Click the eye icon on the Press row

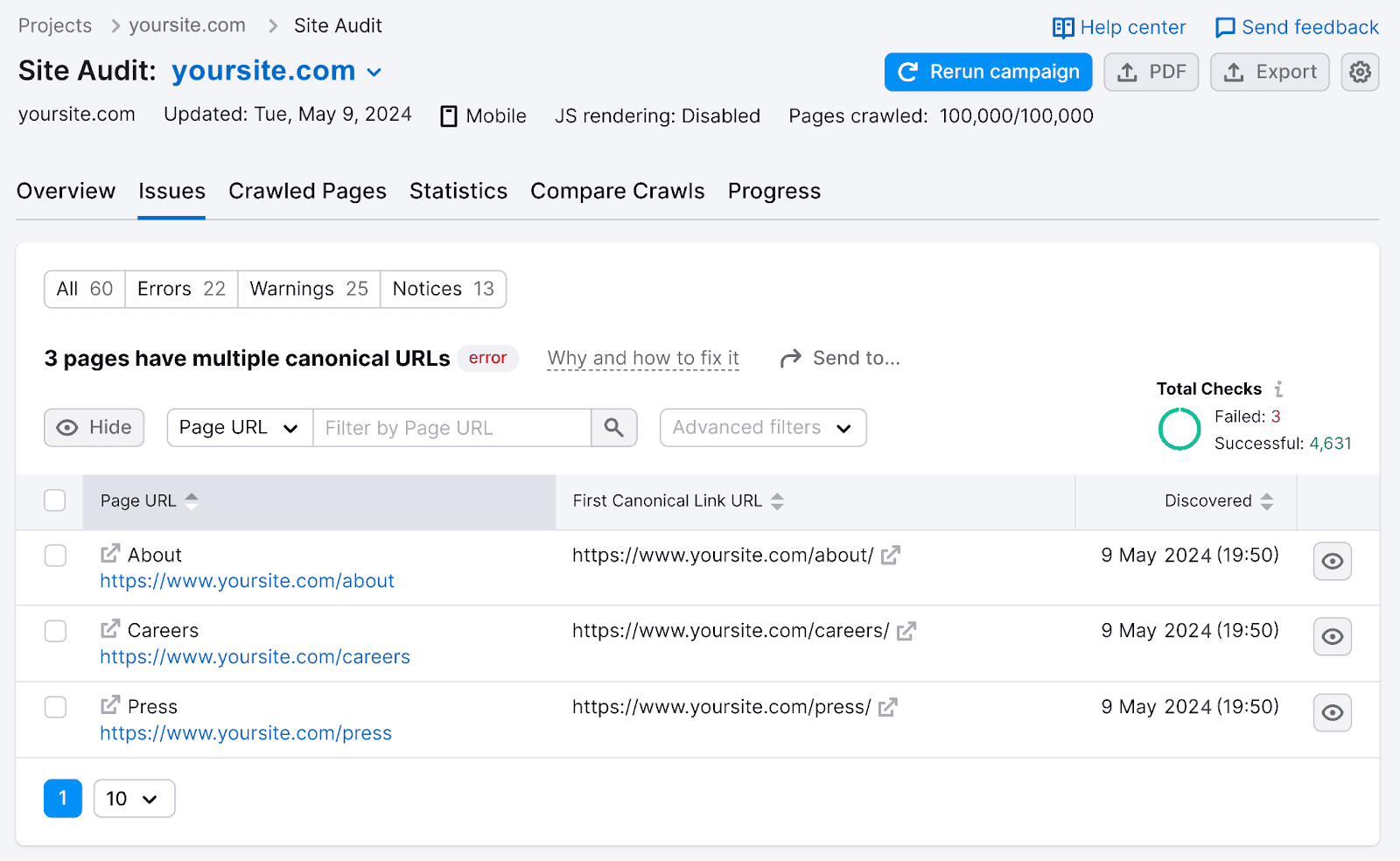1332,713
